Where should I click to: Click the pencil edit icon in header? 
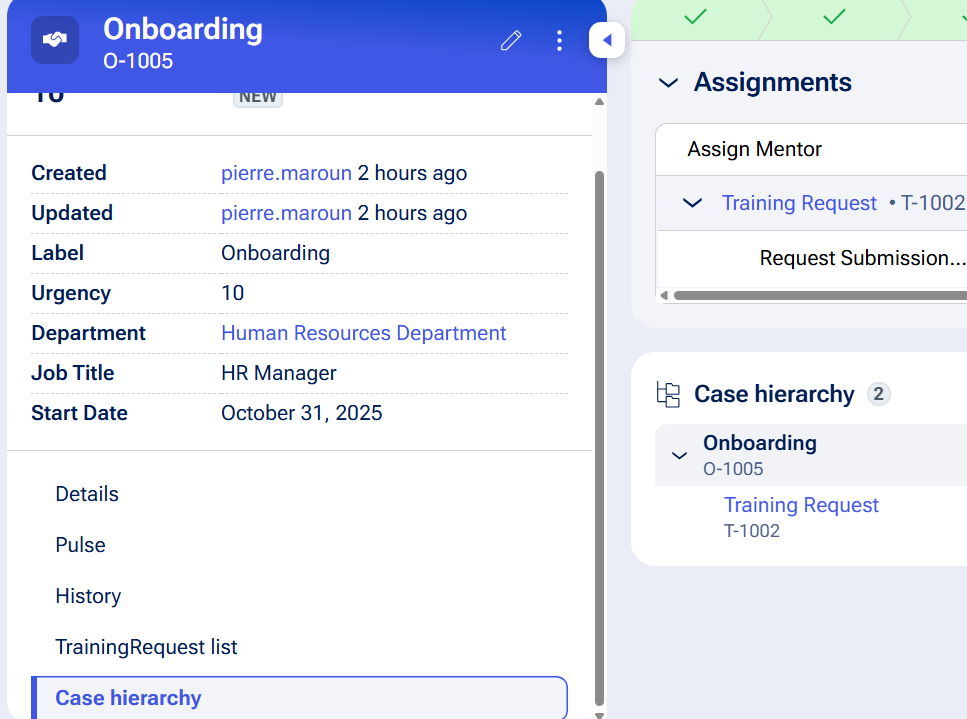tap(511, 41)
